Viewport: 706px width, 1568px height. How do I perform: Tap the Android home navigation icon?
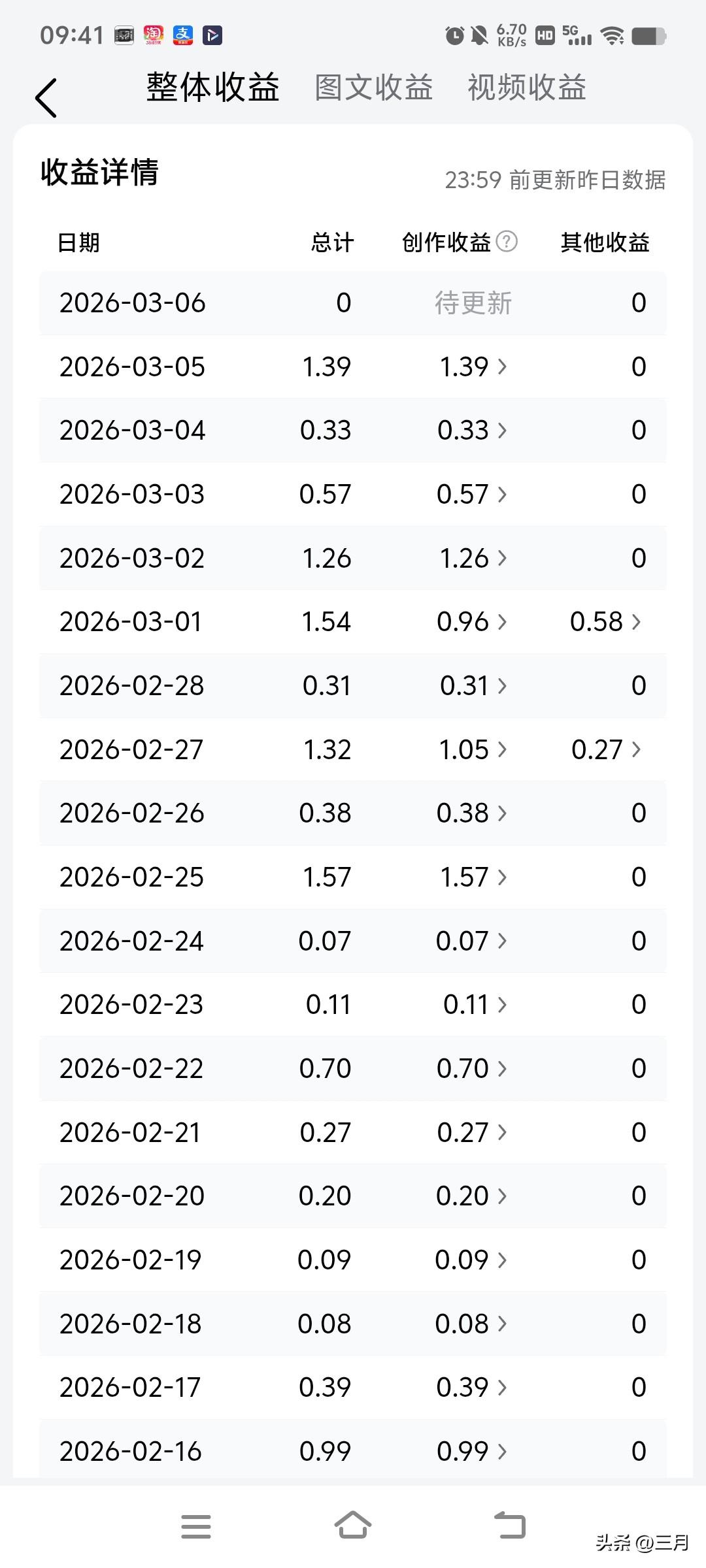coord(352,1526)
